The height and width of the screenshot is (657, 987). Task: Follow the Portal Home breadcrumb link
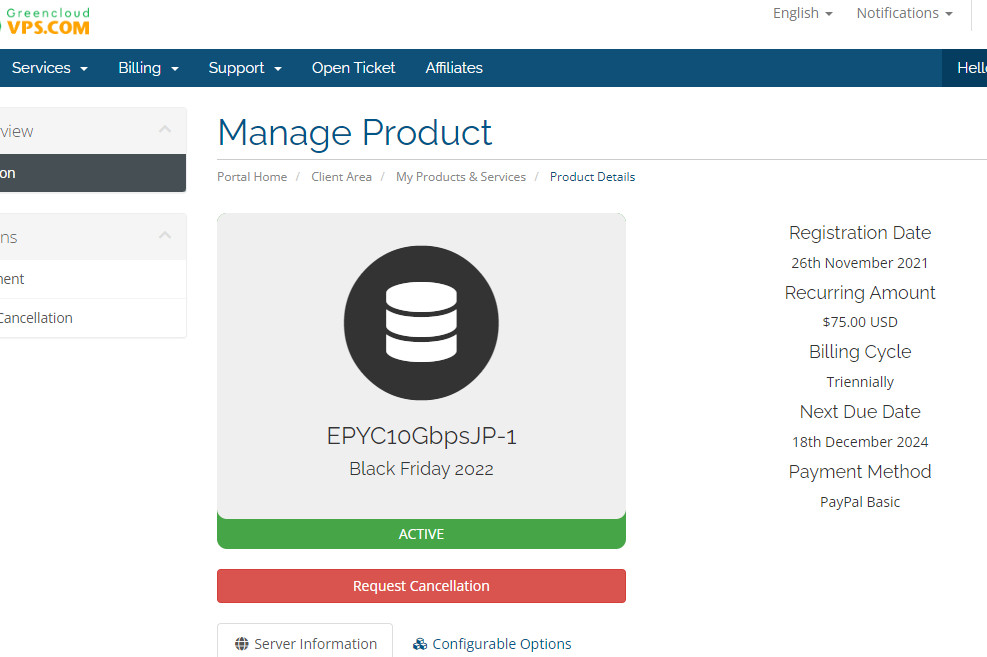click(252, 177)
